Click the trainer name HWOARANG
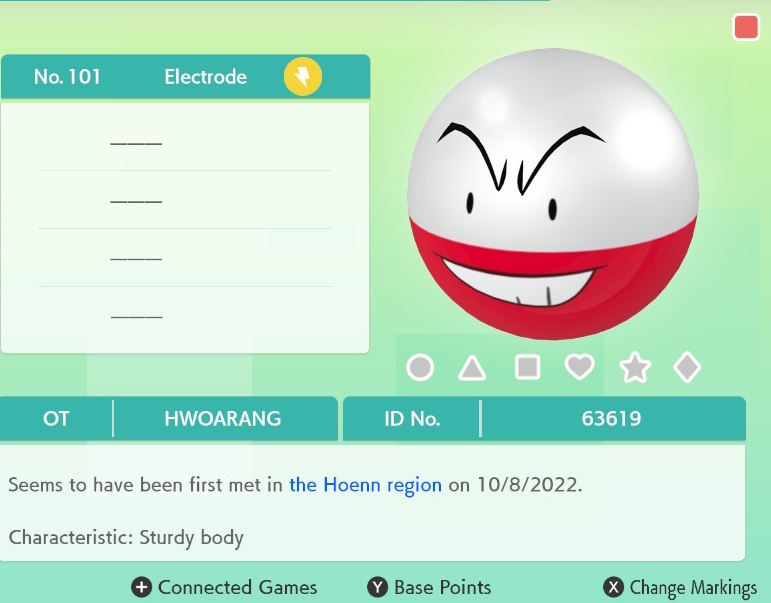Viewport: 771px width, 603px height. pyautogui.click(x=223, y=419)
